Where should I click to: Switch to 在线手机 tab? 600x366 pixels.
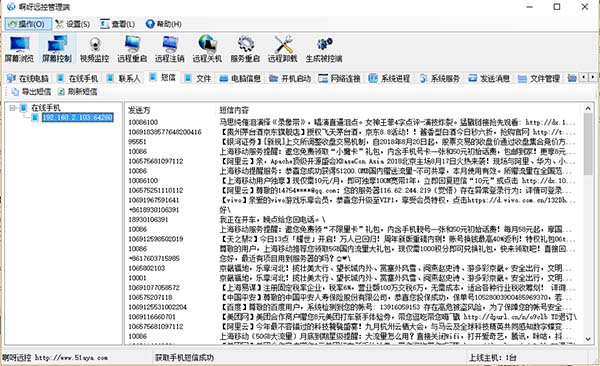click(x=78, y=78)
